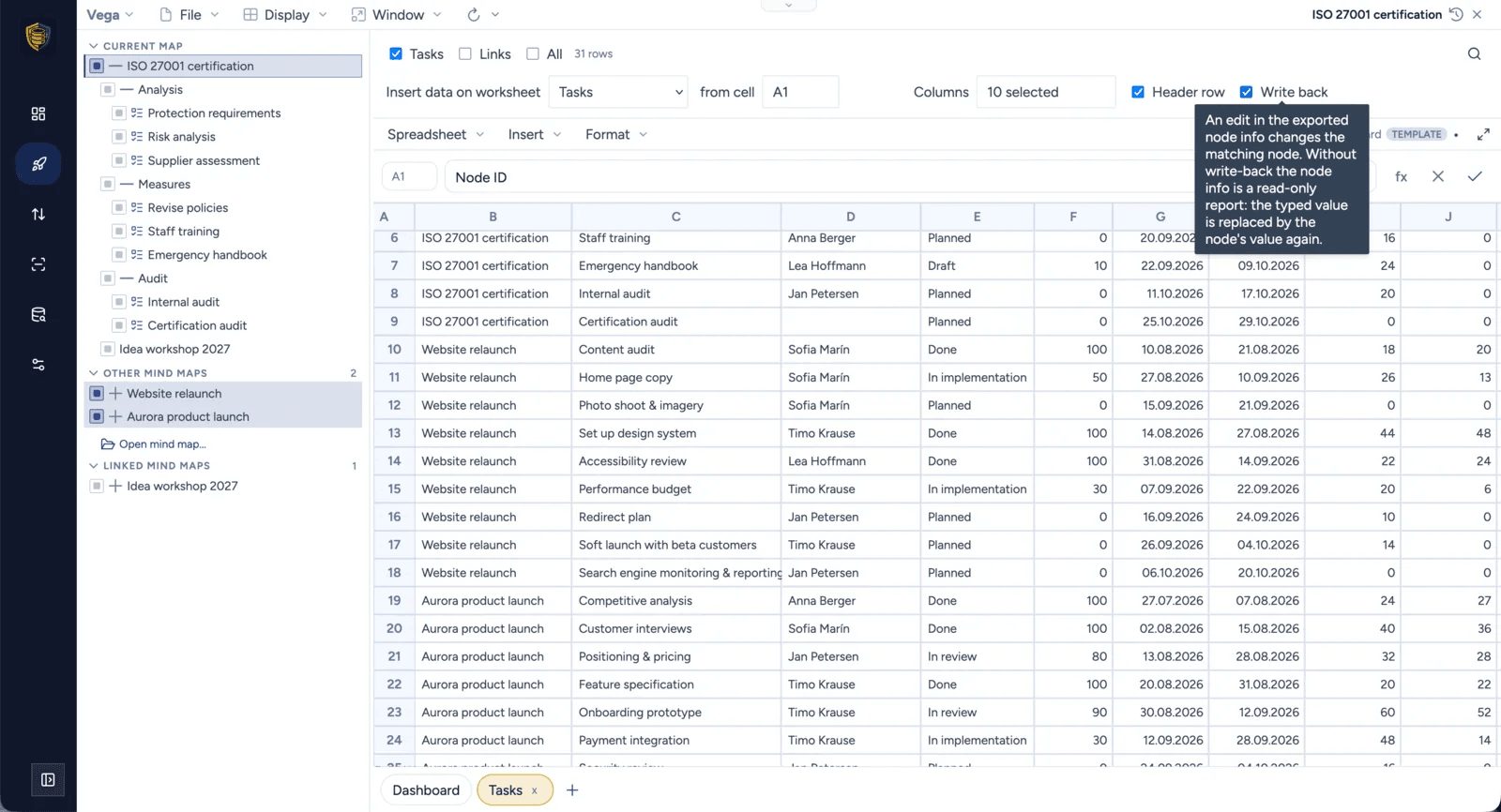
Task: Disable the Write back checkbox
Action: 1246,92
